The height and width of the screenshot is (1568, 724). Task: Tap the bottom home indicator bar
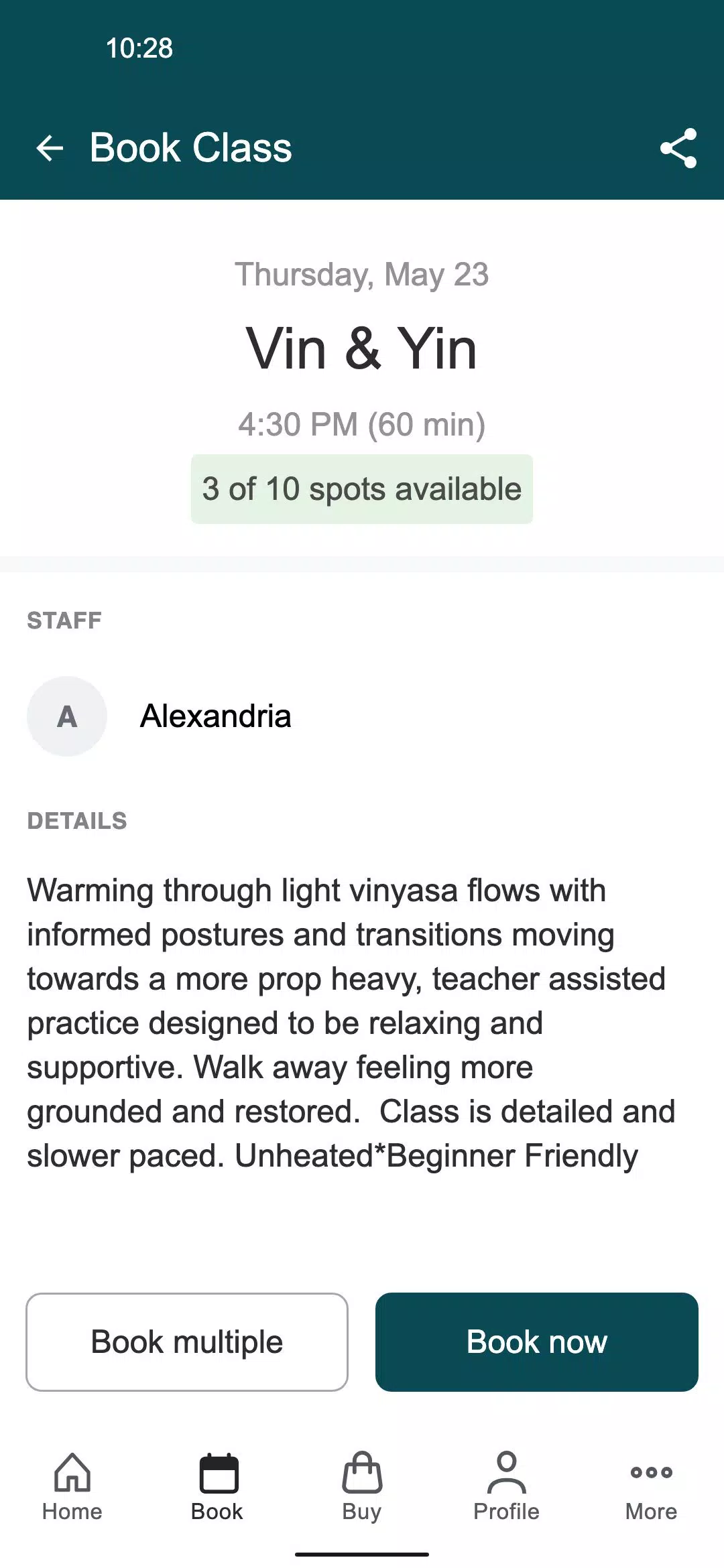362,1555
